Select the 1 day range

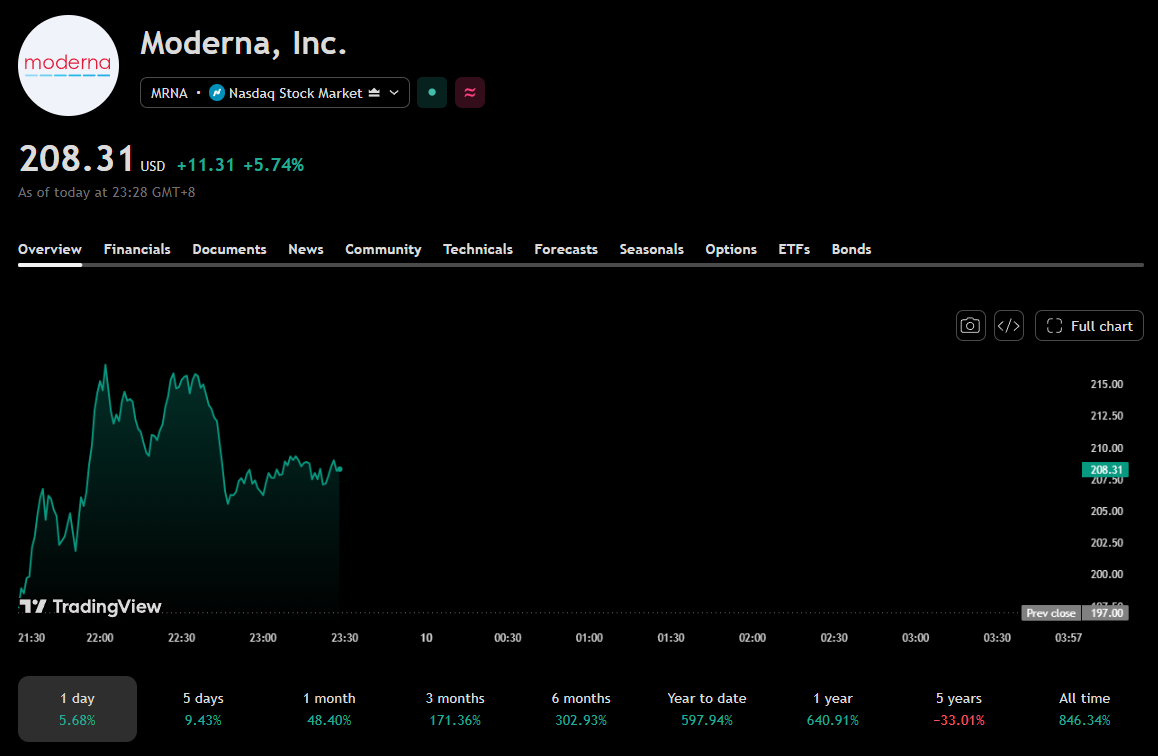tap(78, 709)
